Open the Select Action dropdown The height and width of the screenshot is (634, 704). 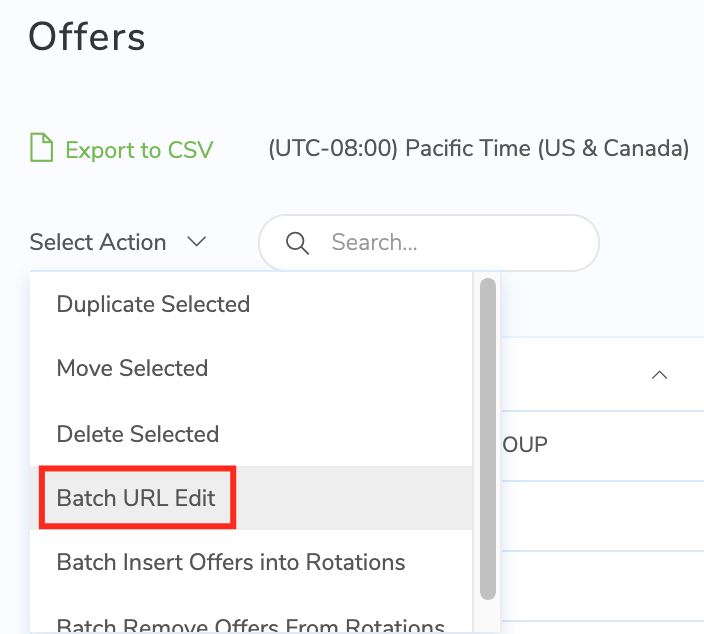tap(118, 242)
